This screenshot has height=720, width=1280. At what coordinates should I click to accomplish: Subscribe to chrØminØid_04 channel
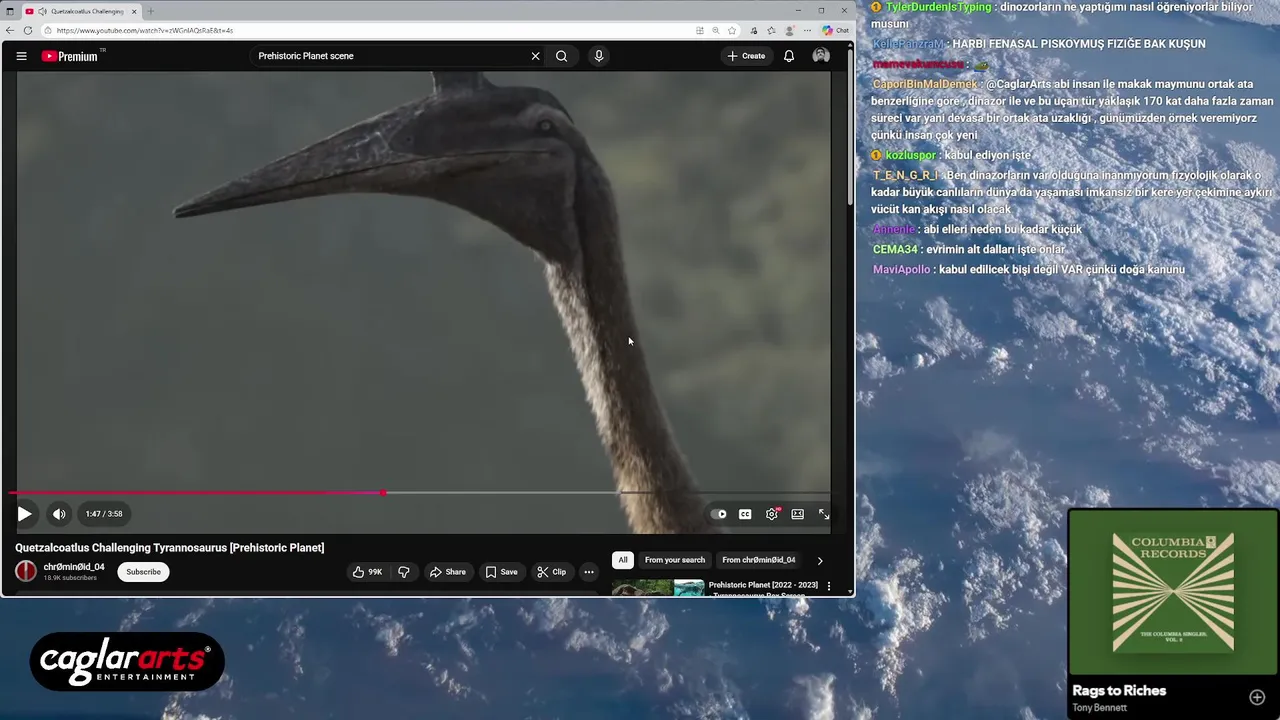(143, 572)
